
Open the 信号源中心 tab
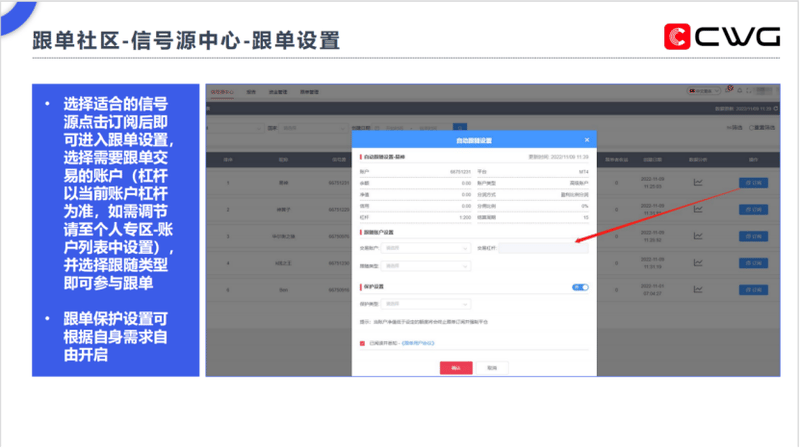222,92
